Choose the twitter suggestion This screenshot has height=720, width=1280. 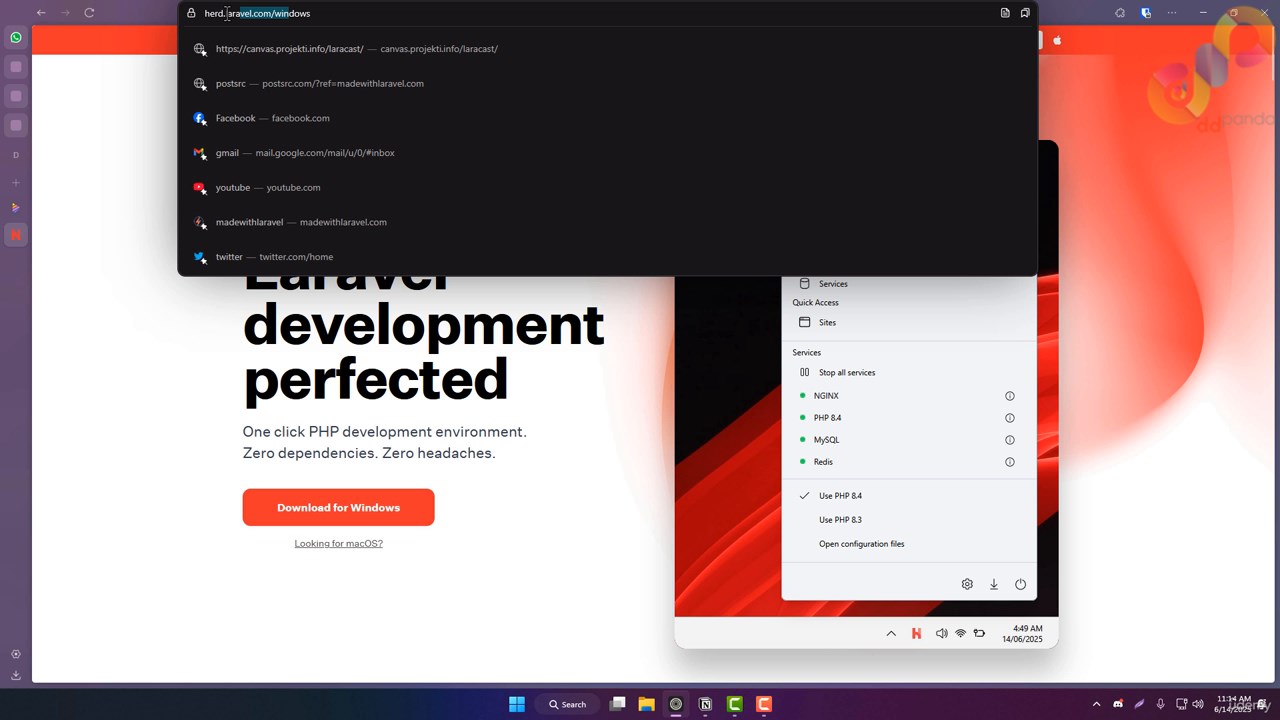[607, 257]
